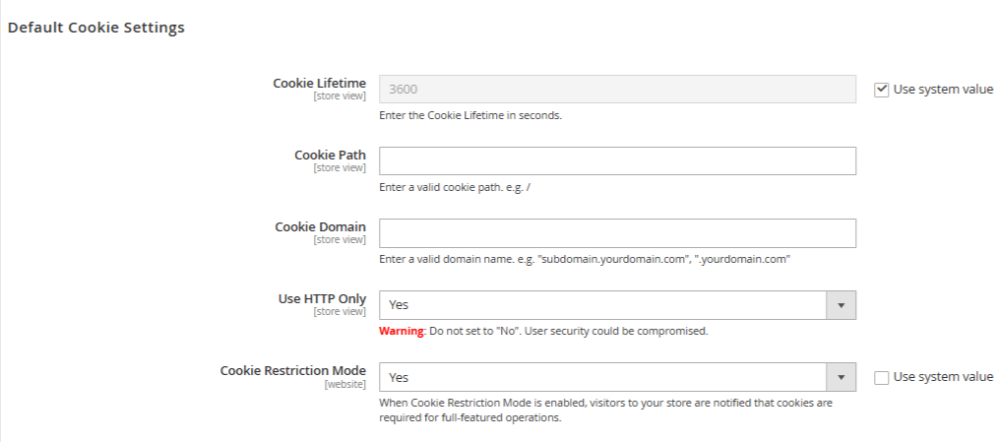Screen dimensions: 1000x442
Task: Click the Cookie Path field label
Action: tap(330, 155)
